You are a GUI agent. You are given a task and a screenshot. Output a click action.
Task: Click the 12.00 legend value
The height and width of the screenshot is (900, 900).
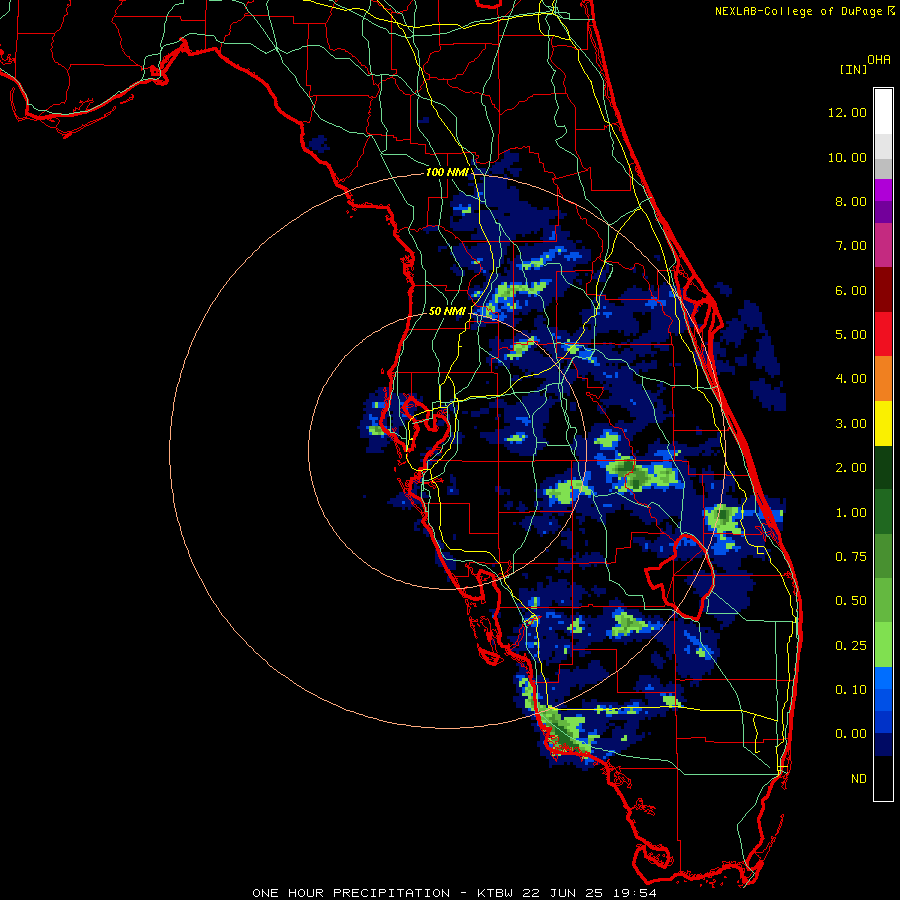click(847, 112)
